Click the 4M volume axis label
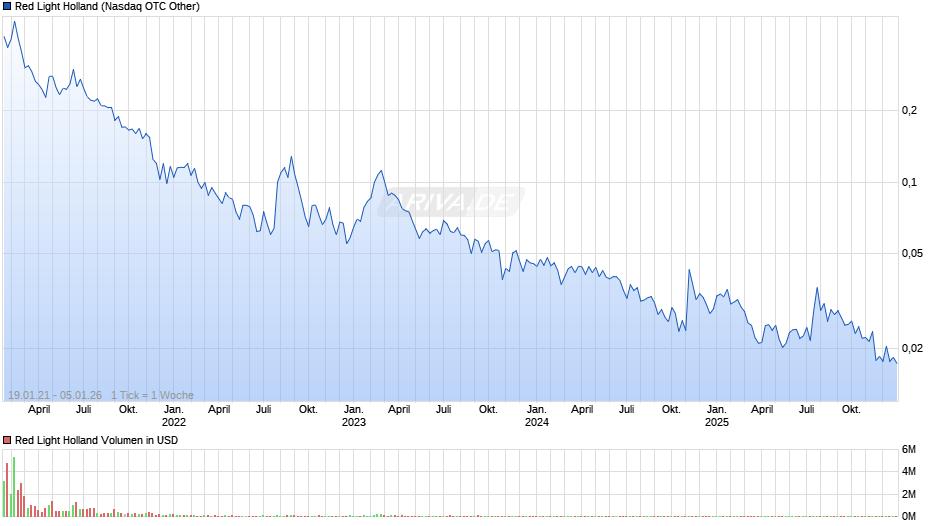This screenshot has width=940, height=526. coord(909,471)
